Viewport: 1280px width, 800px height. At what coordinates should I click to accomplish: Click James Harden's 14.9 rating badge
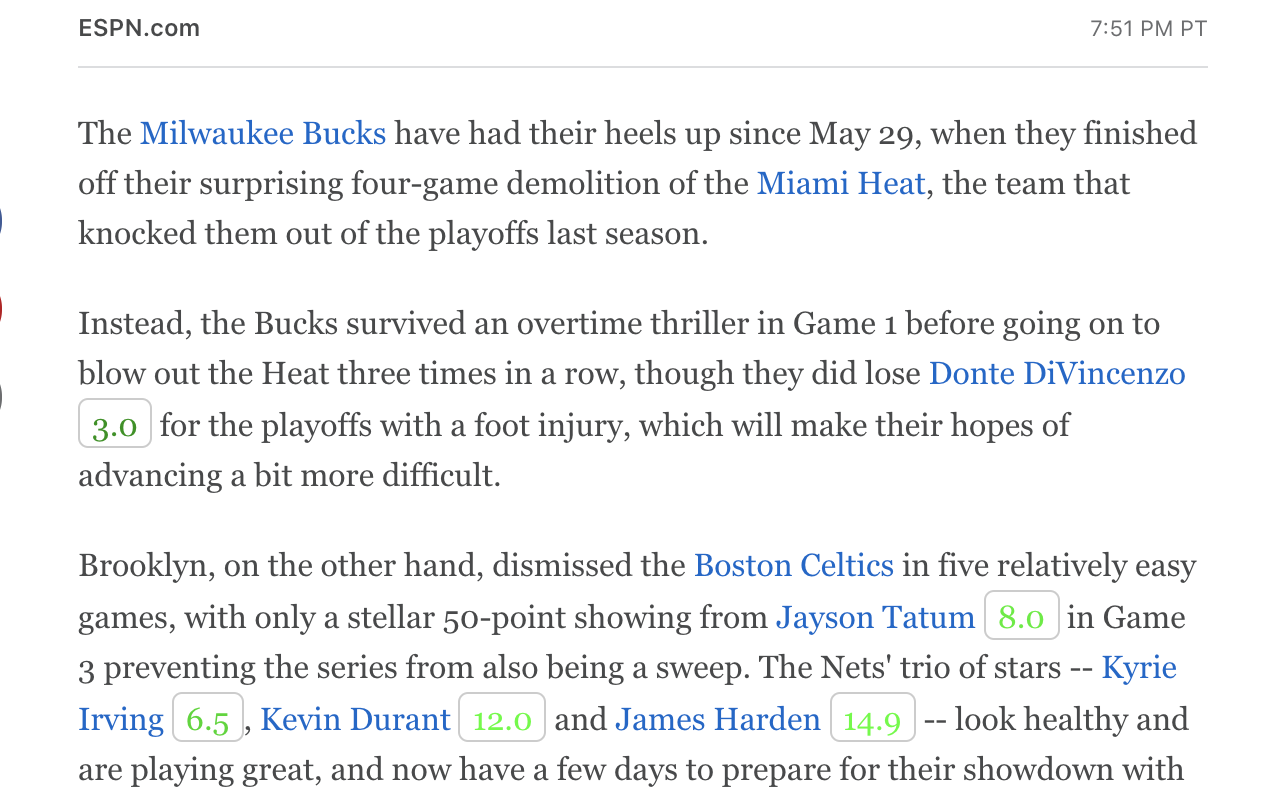tap(872, 719)
